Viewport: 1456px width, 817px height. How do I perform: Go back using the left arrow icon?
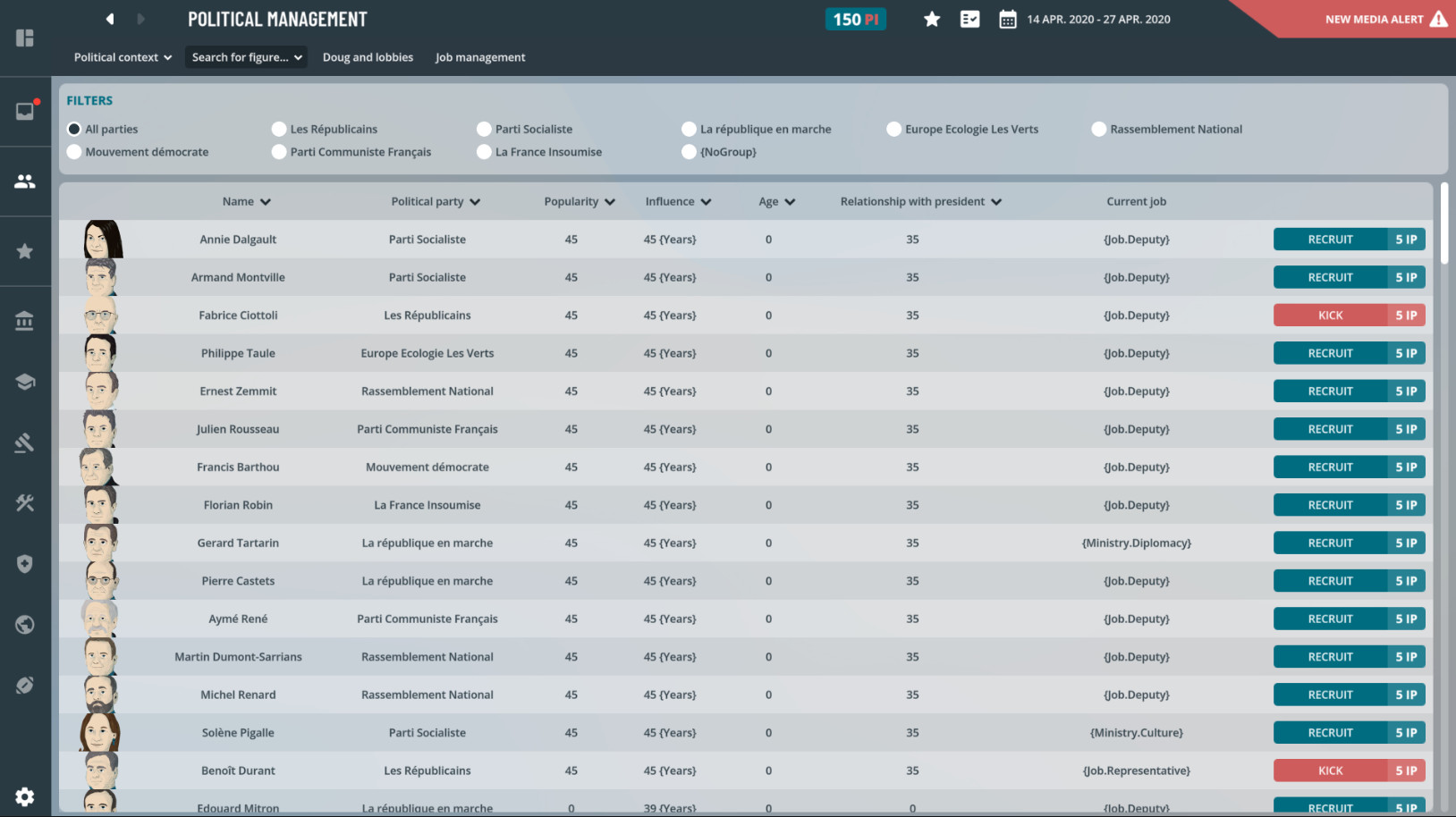tap(110, 19)
